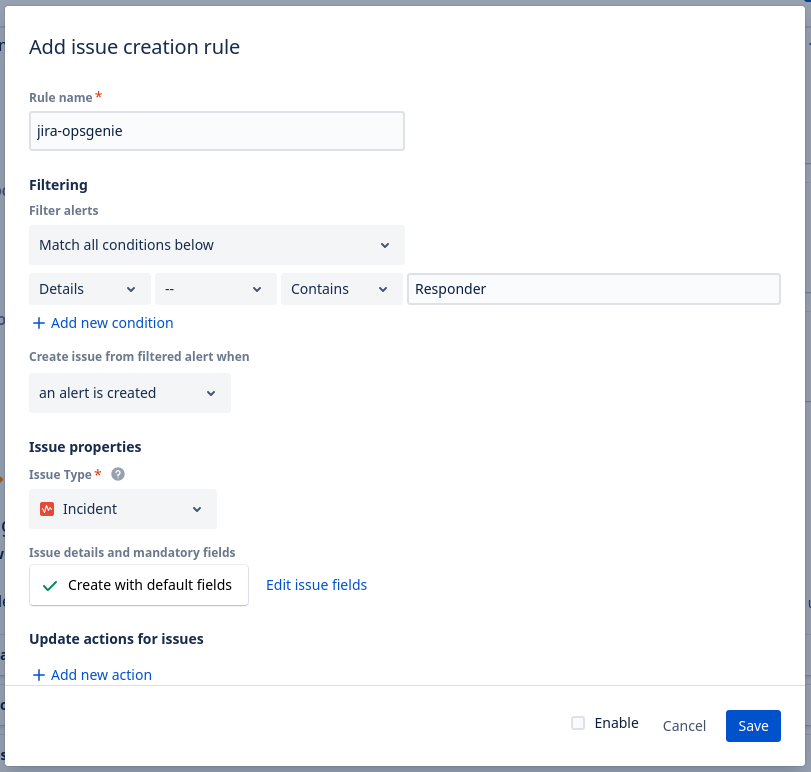
Task: Click the red Incident issue type icon
Action: coord(46,509)
